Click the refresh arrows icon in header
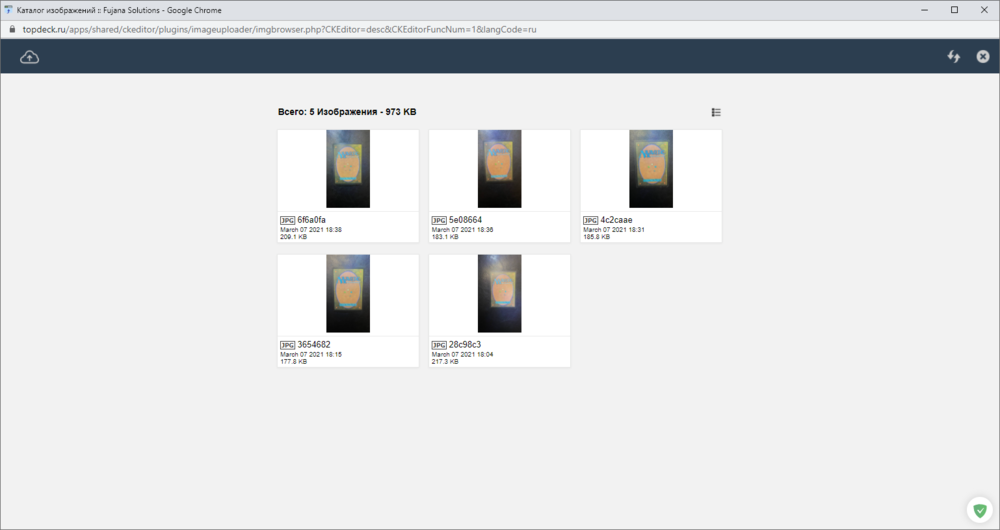Viewport: 1000px width, 530px height. tap(954, 57)
